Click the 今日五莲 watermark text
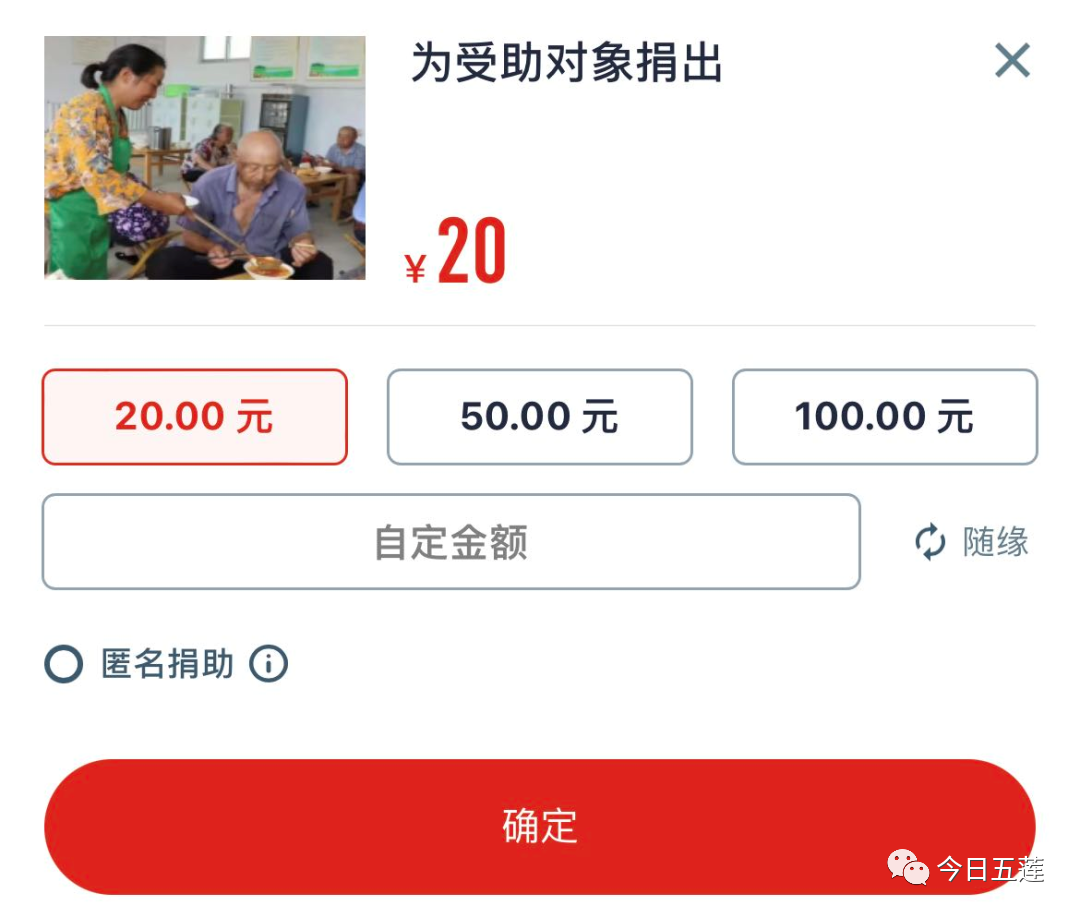The image size is (1080, 918). point(990,869)
